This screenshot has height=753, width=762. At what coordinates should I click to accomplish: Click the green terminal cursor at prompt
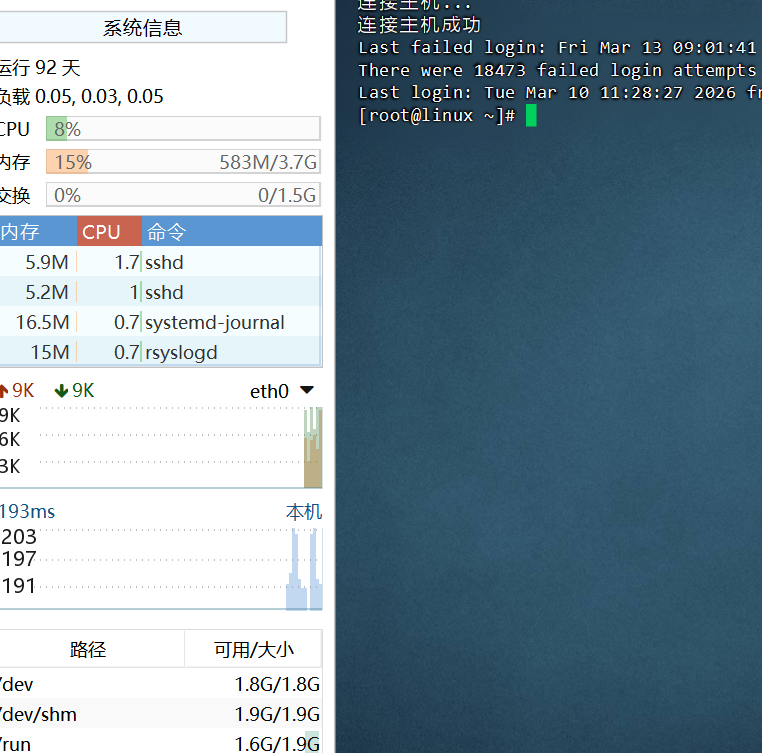(531, 116)
